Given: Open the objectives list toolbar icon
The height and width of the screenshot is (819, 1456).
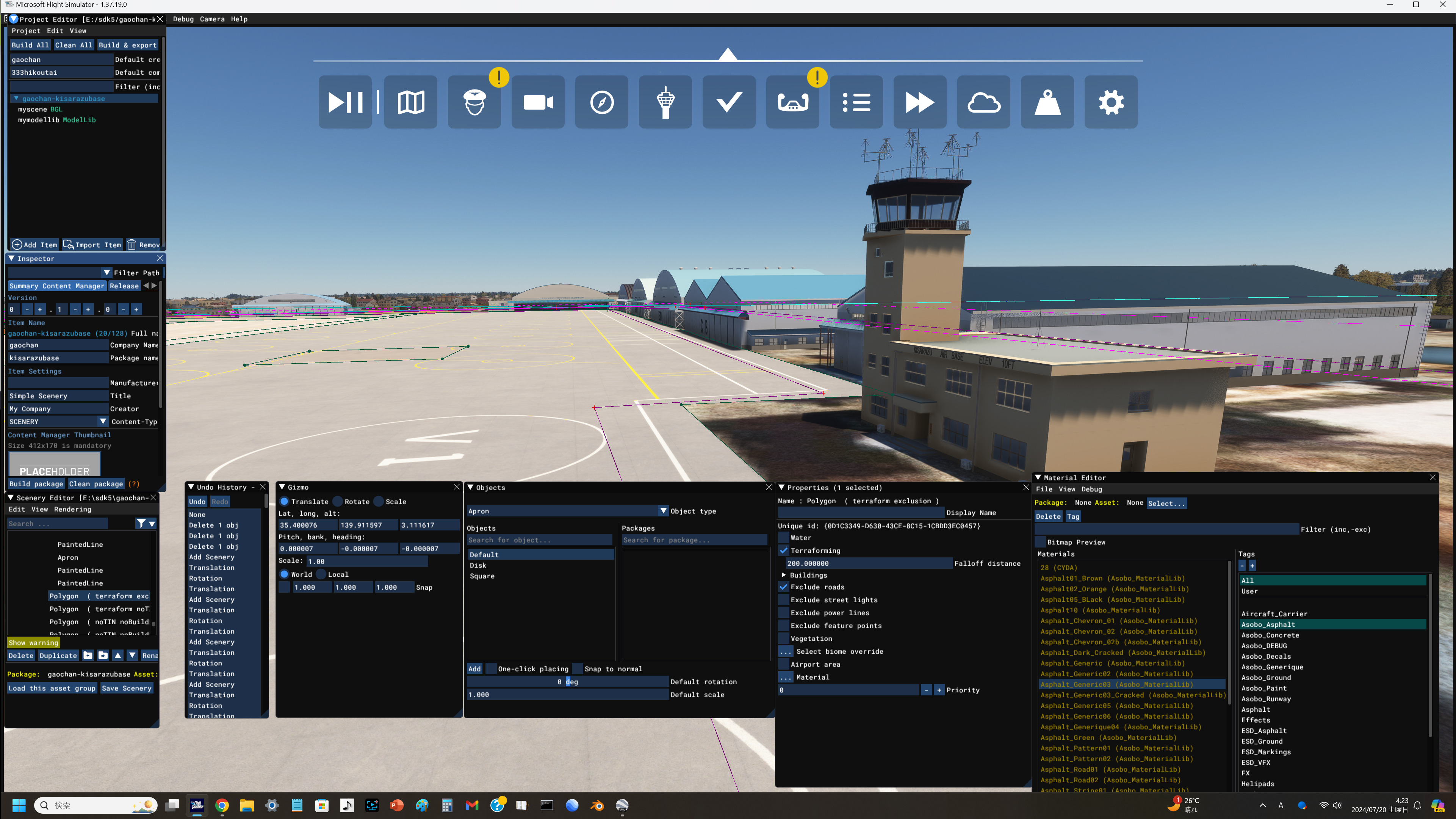Looking at the screenshot, I should [856, 102].
